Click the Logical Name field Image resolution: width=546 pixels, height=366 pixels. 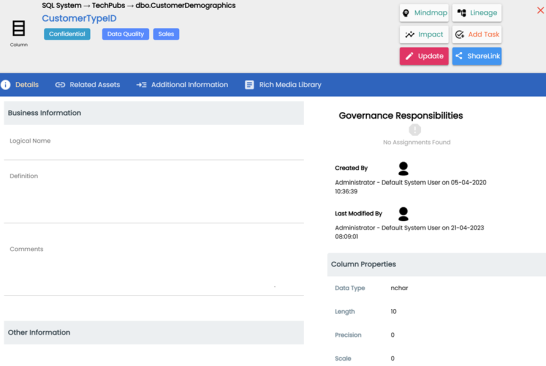click(154, 144)
